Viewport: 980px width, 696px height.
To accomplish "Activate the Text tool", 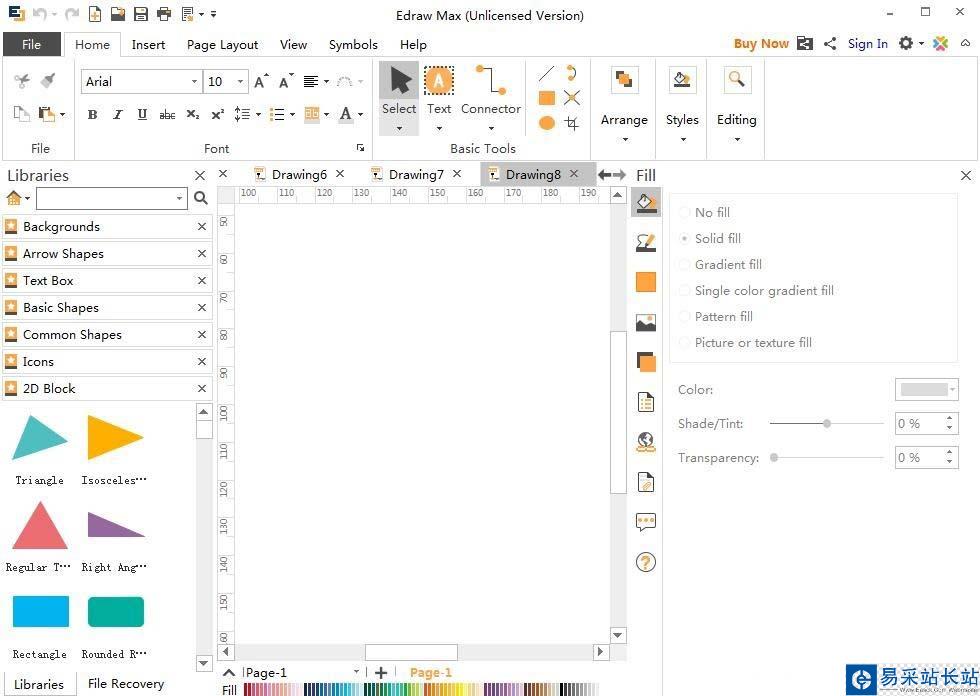I will (x=439, y=99).
